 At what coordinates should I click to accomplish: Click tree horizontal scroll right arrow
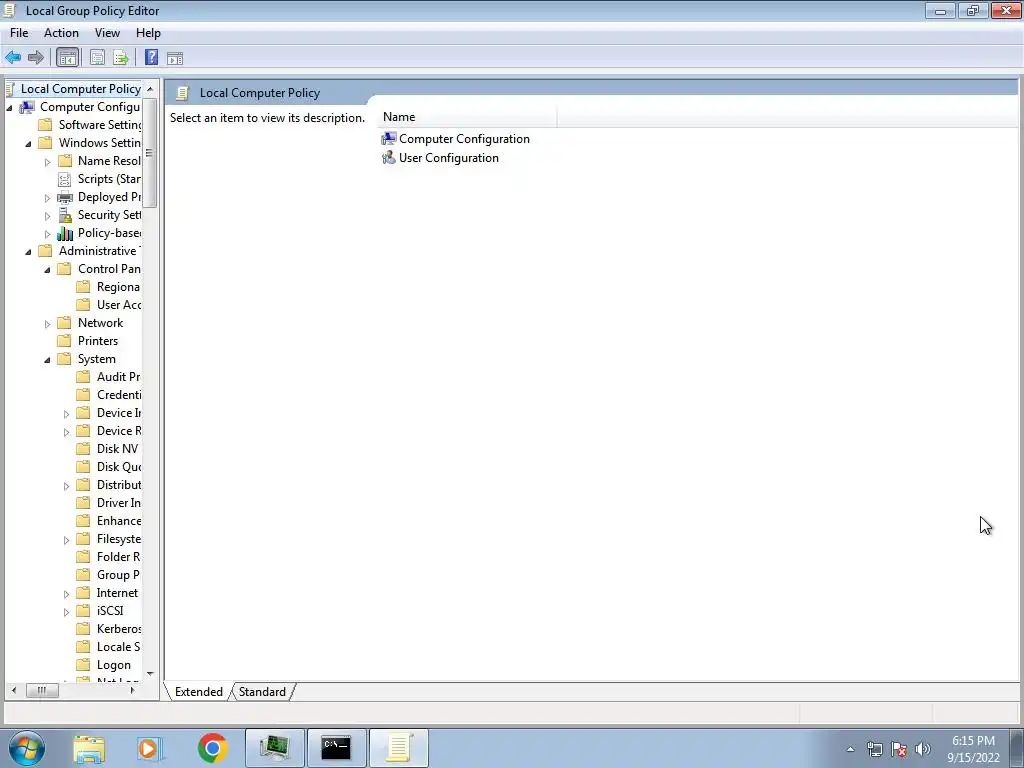[x=133, y=690]
